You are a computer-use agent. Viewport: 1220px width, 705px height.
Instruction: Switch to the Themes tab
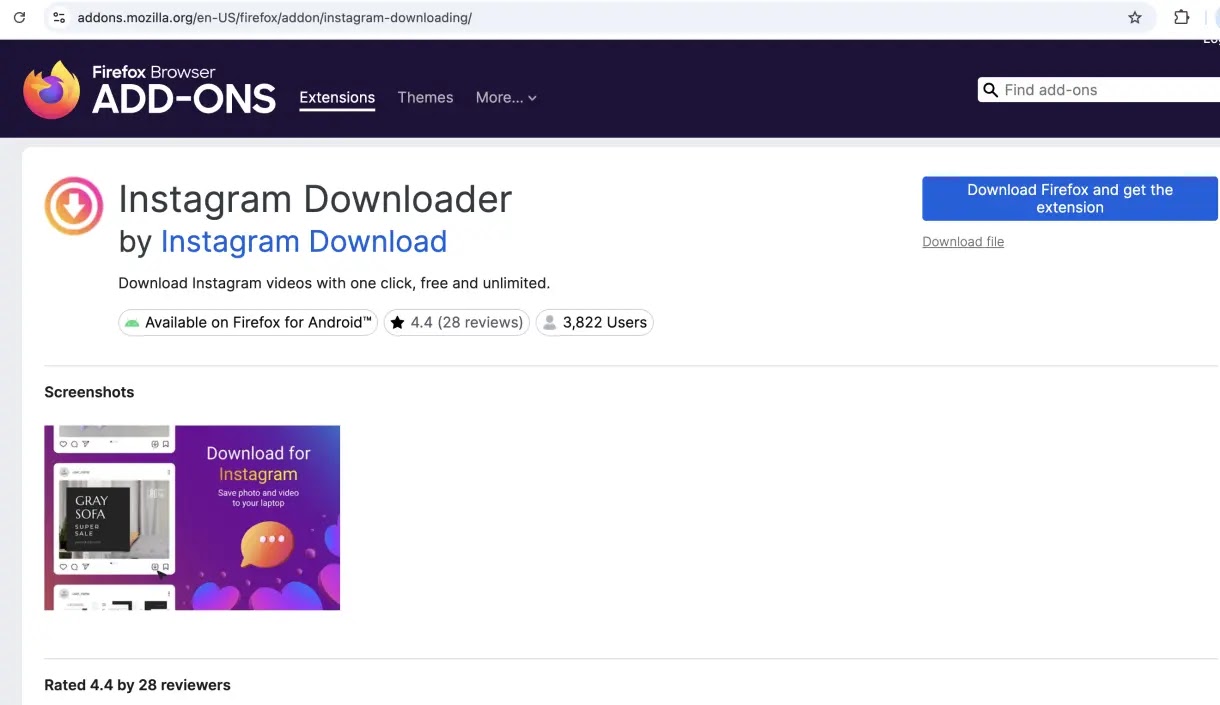tap(425, 97)
